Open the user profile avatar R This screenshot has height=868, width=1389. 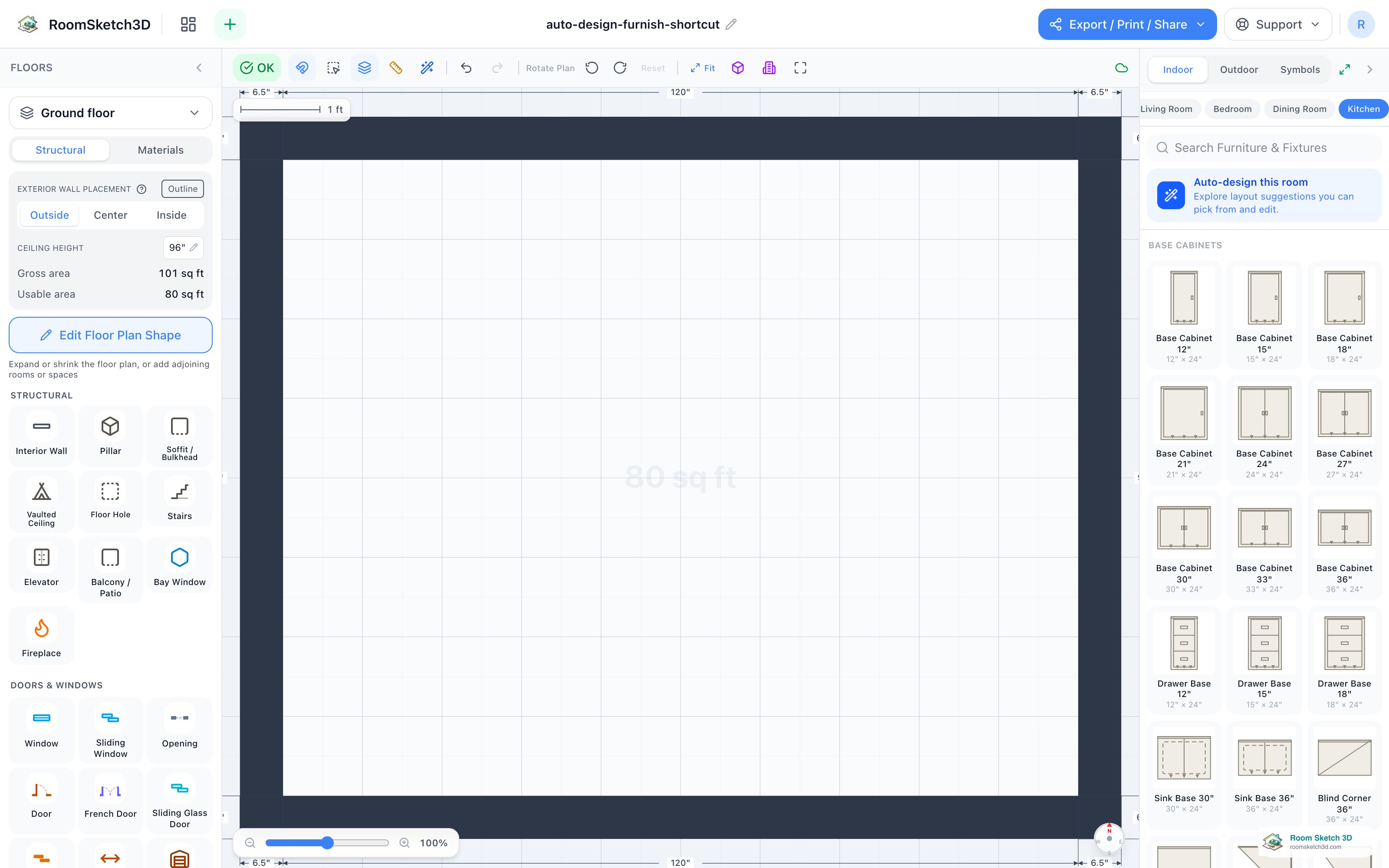tap(1361, 24)
